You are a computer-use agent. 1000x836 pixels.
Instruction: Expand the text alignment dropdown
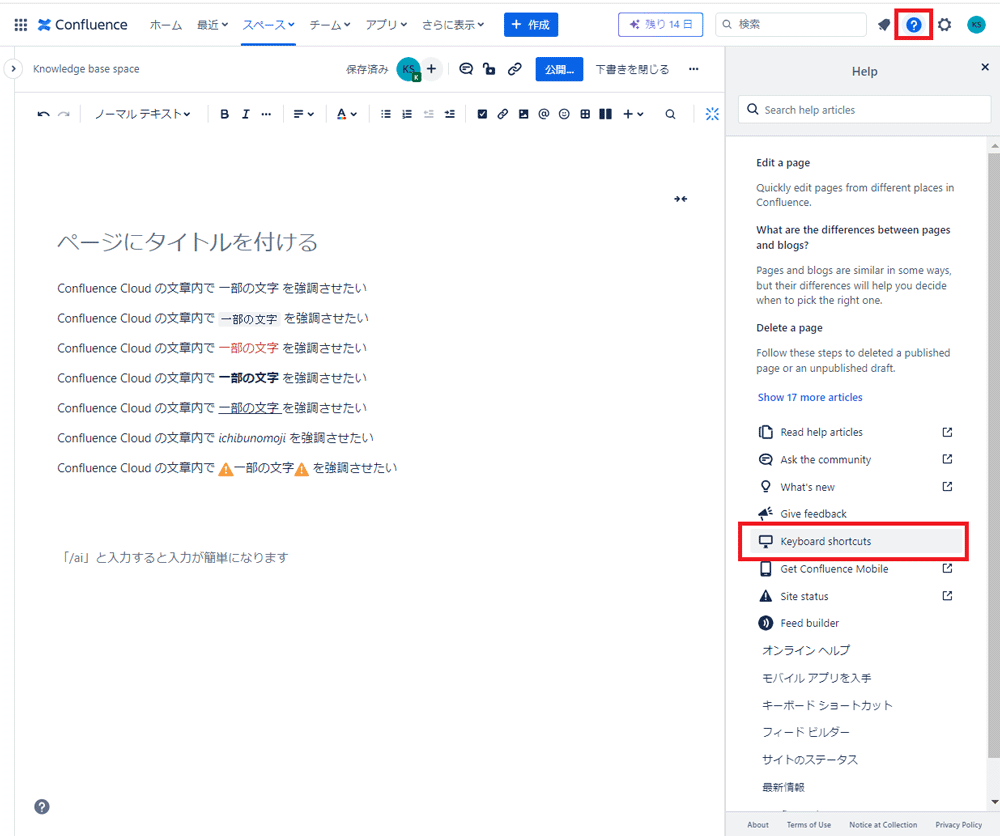[x=303, y=114]
